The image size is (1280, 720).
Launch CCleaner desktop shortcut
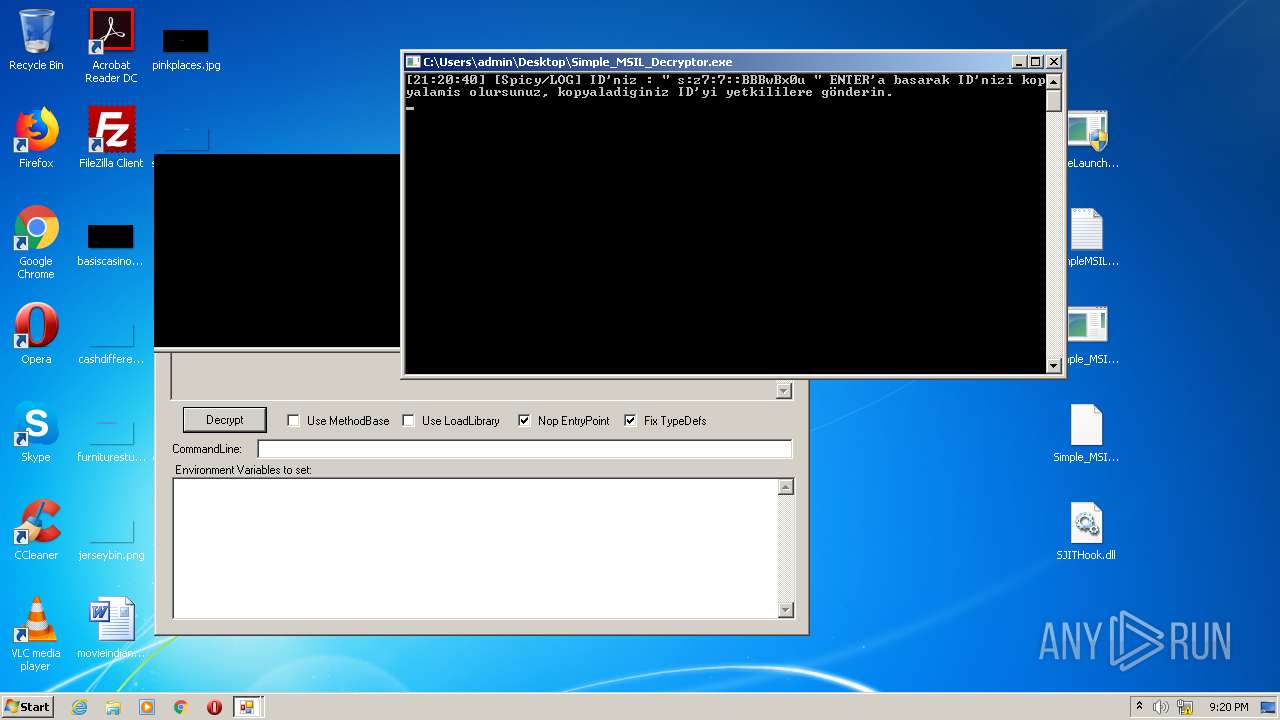coord(36,530)
